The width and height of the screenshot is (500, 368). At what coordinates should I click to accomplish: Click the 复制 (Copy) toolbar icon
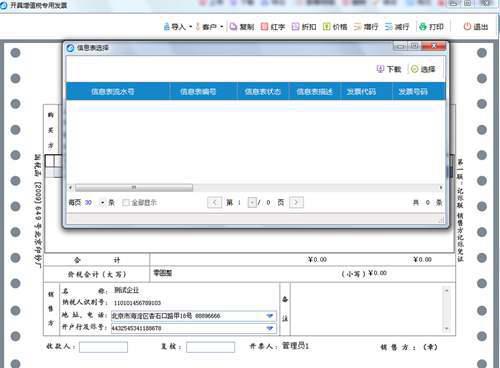[233, 26]
